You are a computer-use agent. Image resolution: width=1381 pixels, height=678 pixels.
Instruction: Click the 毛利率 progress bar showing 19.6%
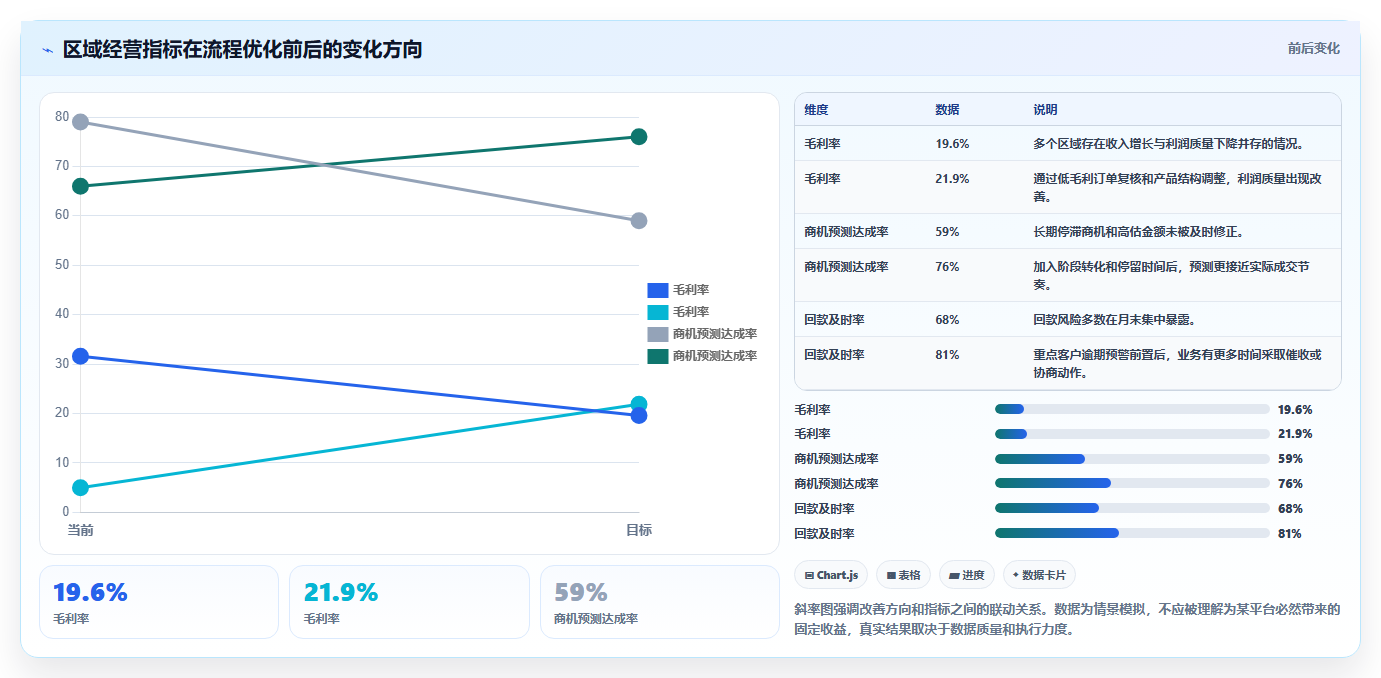coord(1132,409)
